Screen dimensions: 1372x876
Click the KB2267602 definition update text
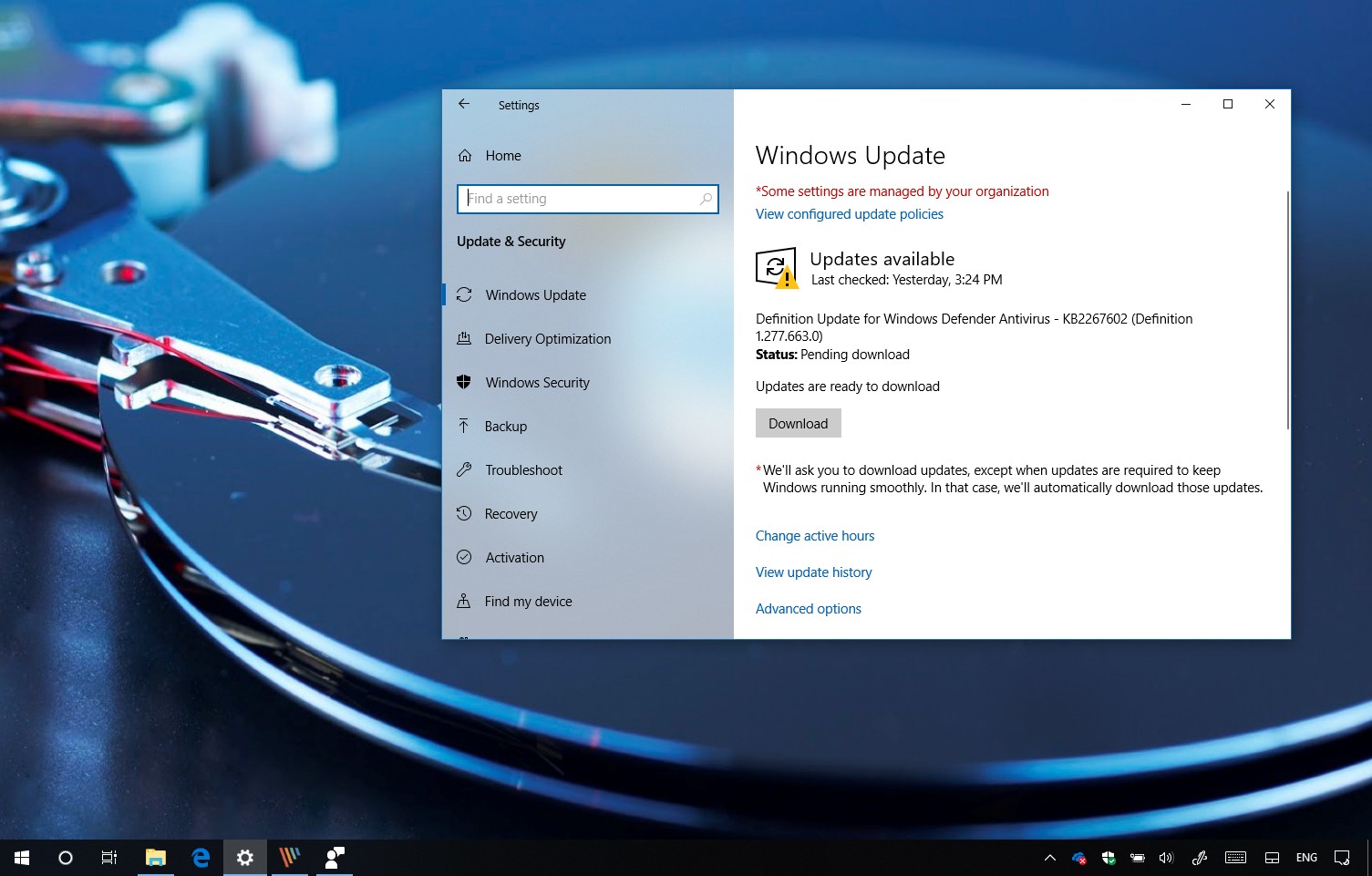[x=975, y=327]
